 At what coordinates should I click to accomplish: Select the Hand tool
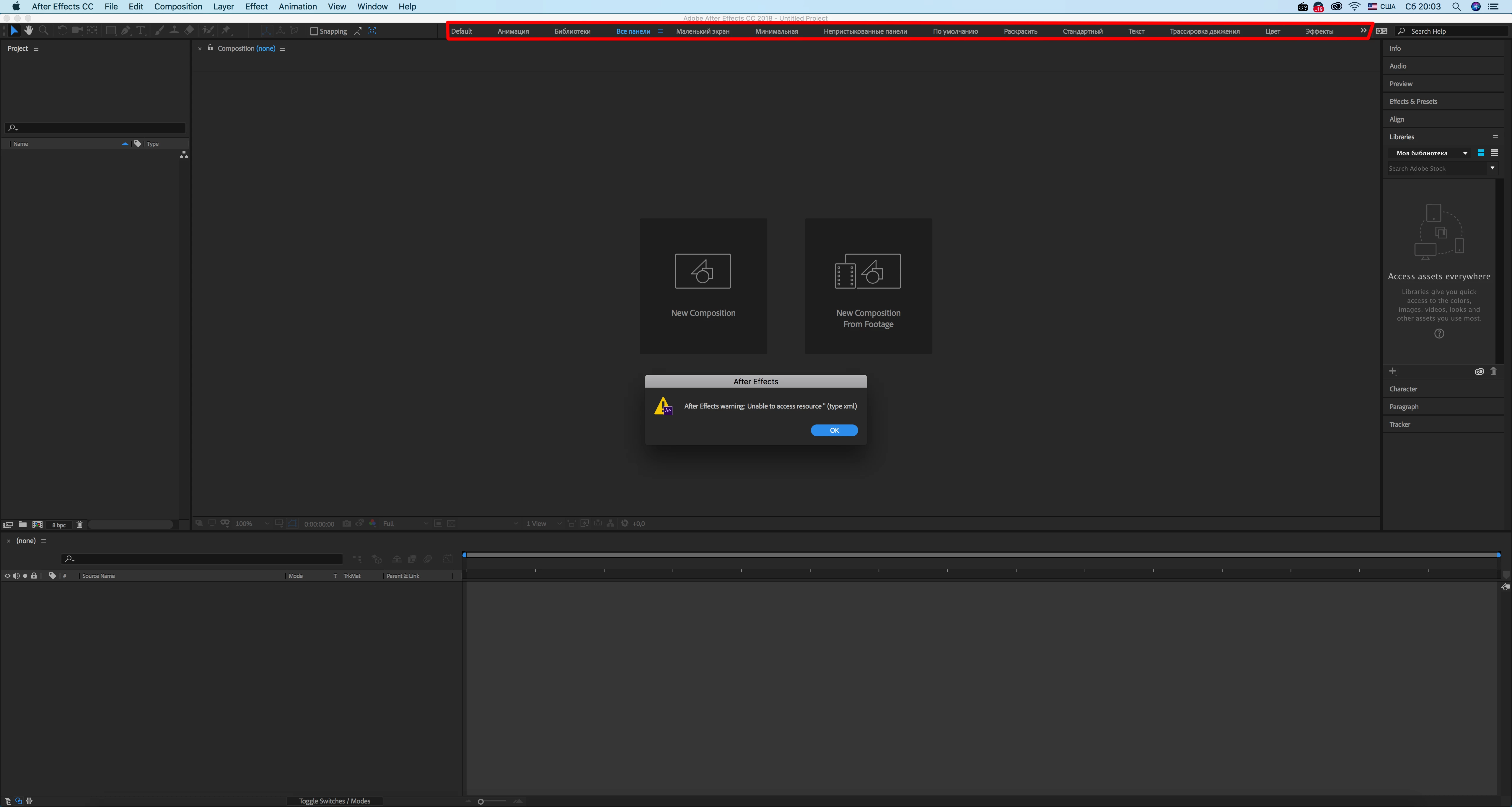tap(29, 30)
